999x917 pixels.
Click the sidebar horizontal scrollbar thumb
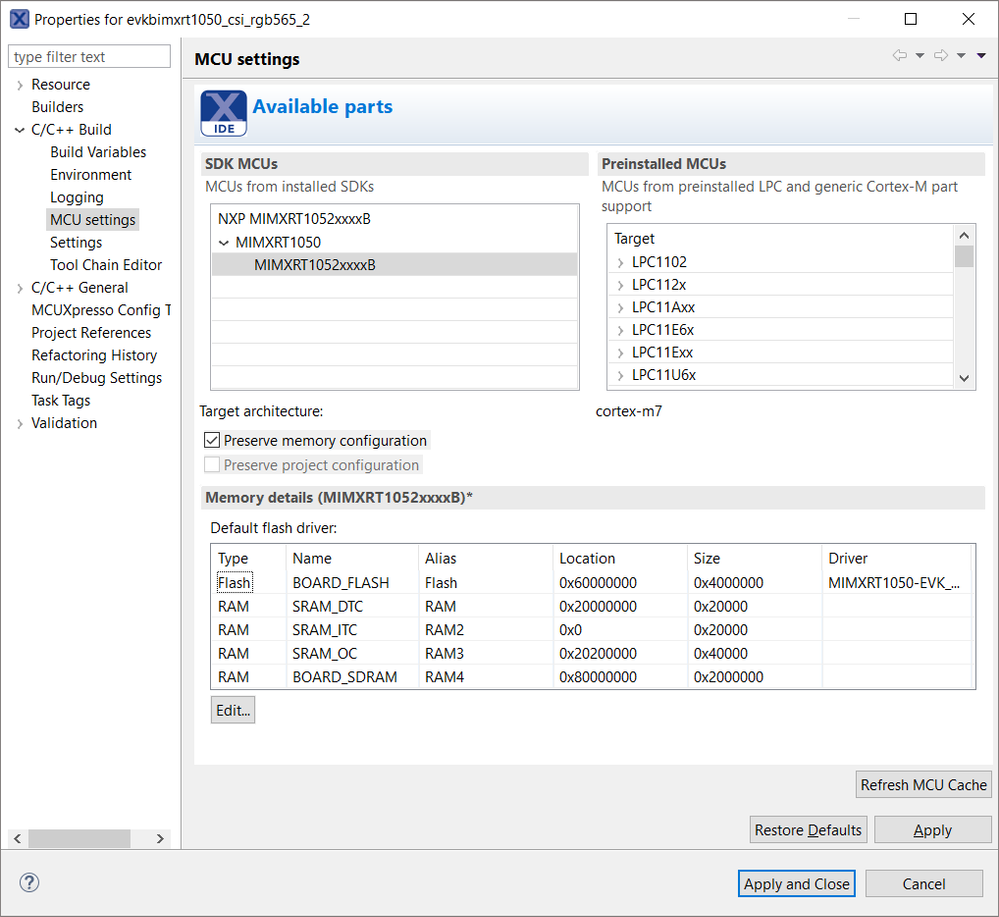[x=79, y=839]
